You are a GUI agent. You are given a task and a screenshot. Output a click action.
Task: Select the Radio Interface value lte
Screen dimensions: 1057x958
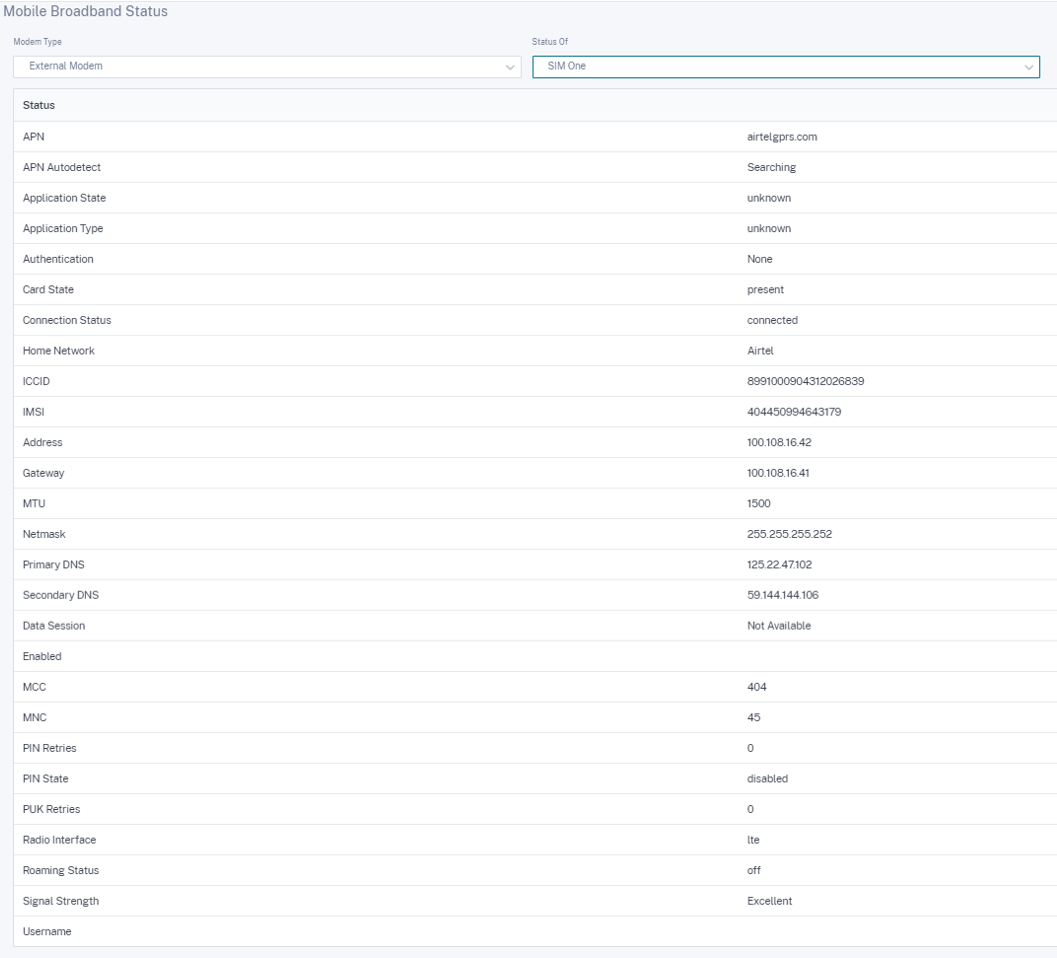pos(753,840)
